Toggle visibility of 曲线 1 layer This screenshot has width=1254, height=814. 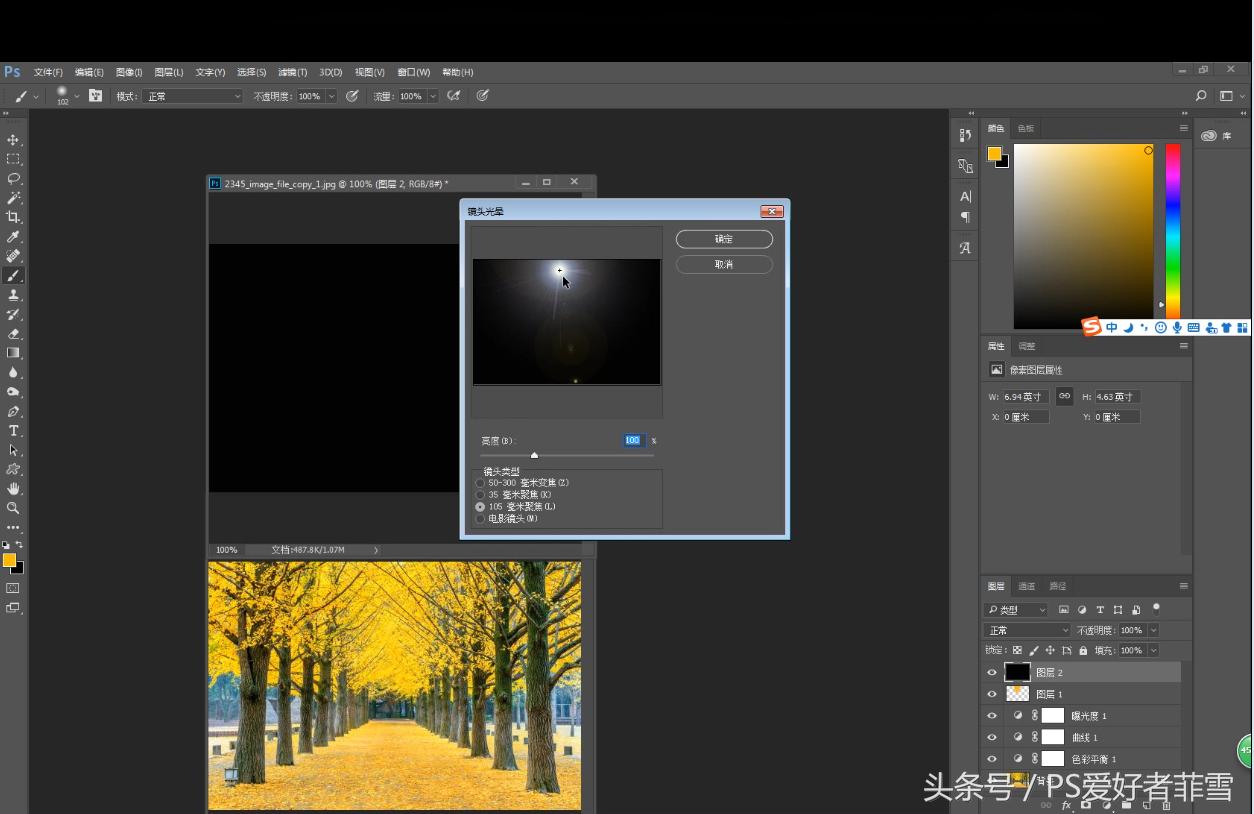tap(992, 738)
